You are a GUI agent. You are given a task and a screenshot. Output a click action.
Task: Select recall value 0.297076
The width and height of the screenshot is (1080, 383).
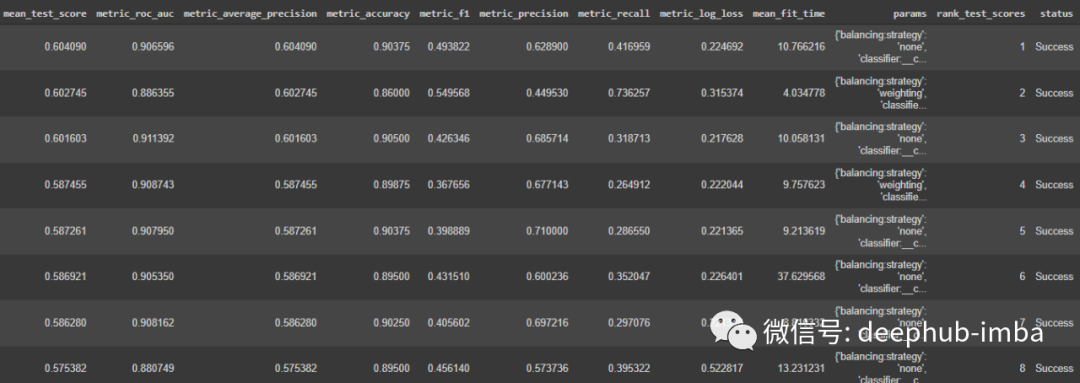click(629, 322)
